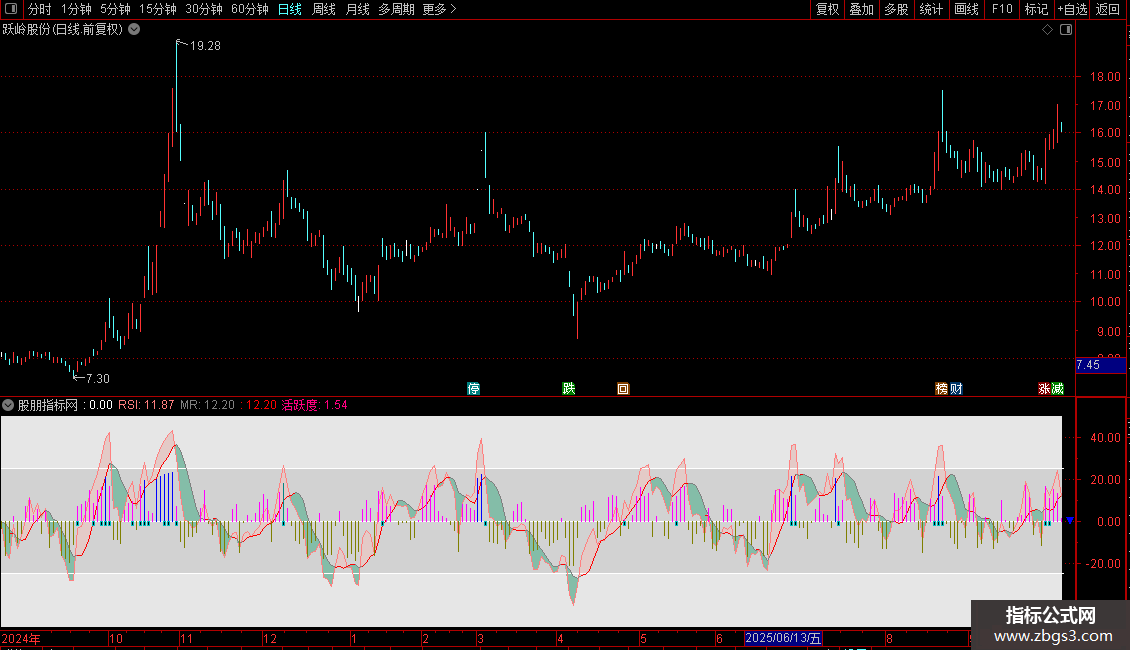Click the 减 event marker
This screenshot has height=650, width=1130.
(x=1057, y=388)
